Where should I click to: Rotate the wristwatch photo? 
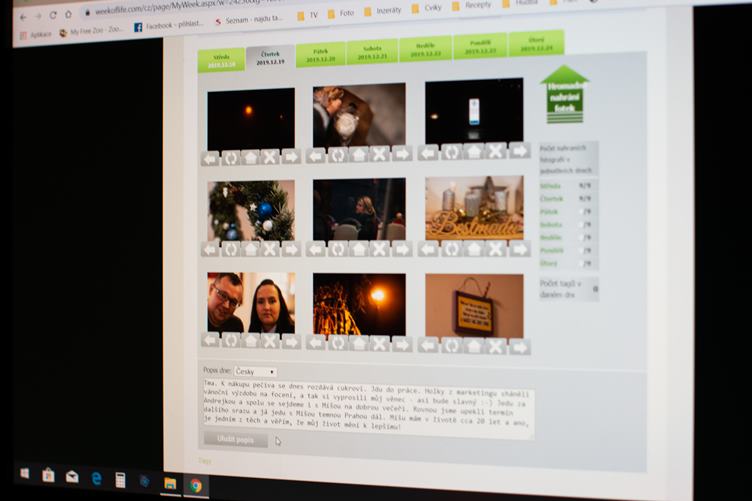(x=338, y=155)
